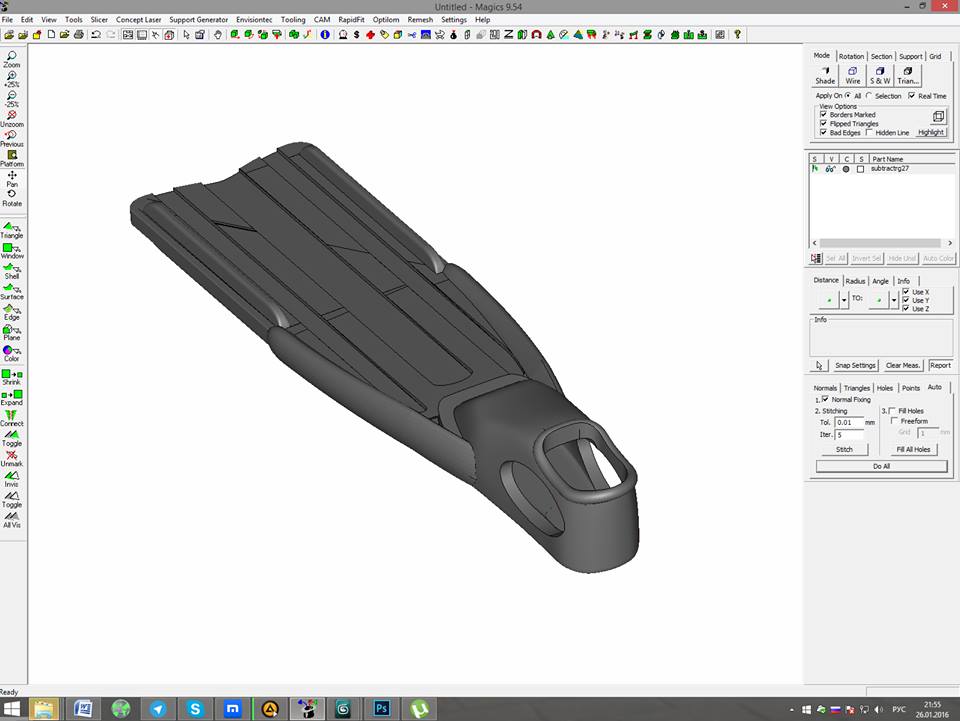Click the Unzoom tool
The image size is (960, 721).
pos(12,119)
